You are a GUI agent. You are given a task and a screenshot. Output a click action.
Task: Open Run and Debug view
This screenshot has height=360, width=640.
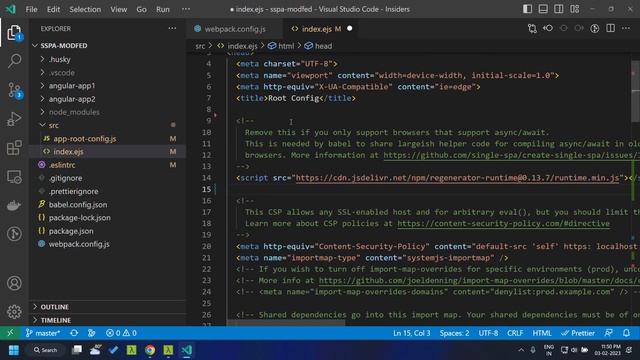14,119
